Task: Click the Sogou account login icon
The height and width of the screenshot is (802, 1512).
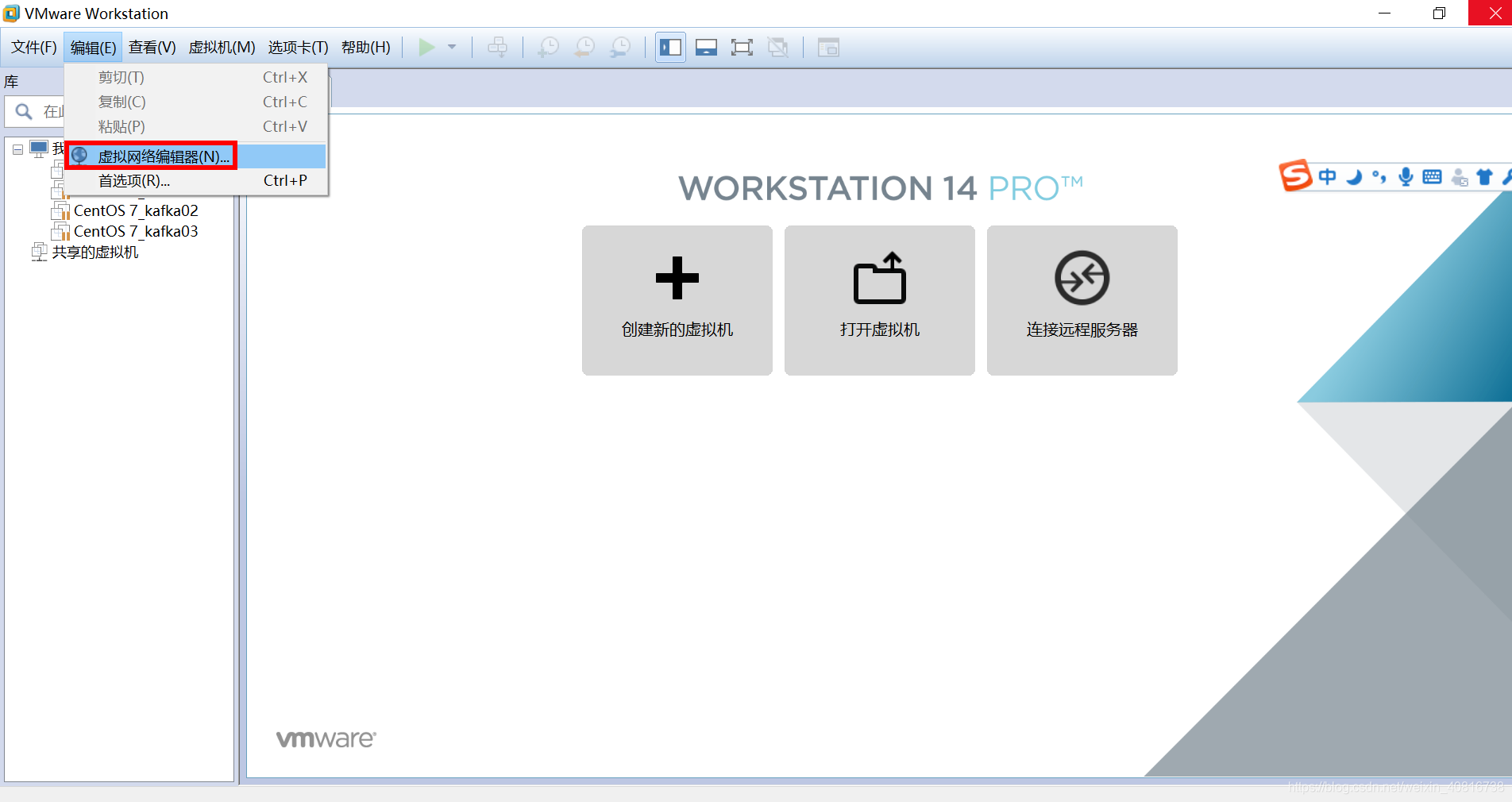Action: coord(1459,177)
